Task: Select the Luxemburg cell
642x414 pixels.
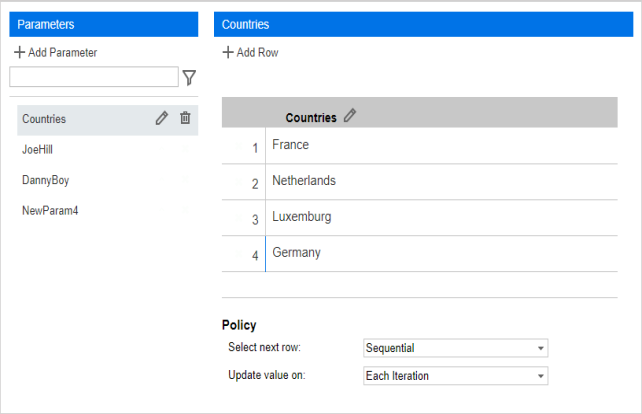Action: 441,218
